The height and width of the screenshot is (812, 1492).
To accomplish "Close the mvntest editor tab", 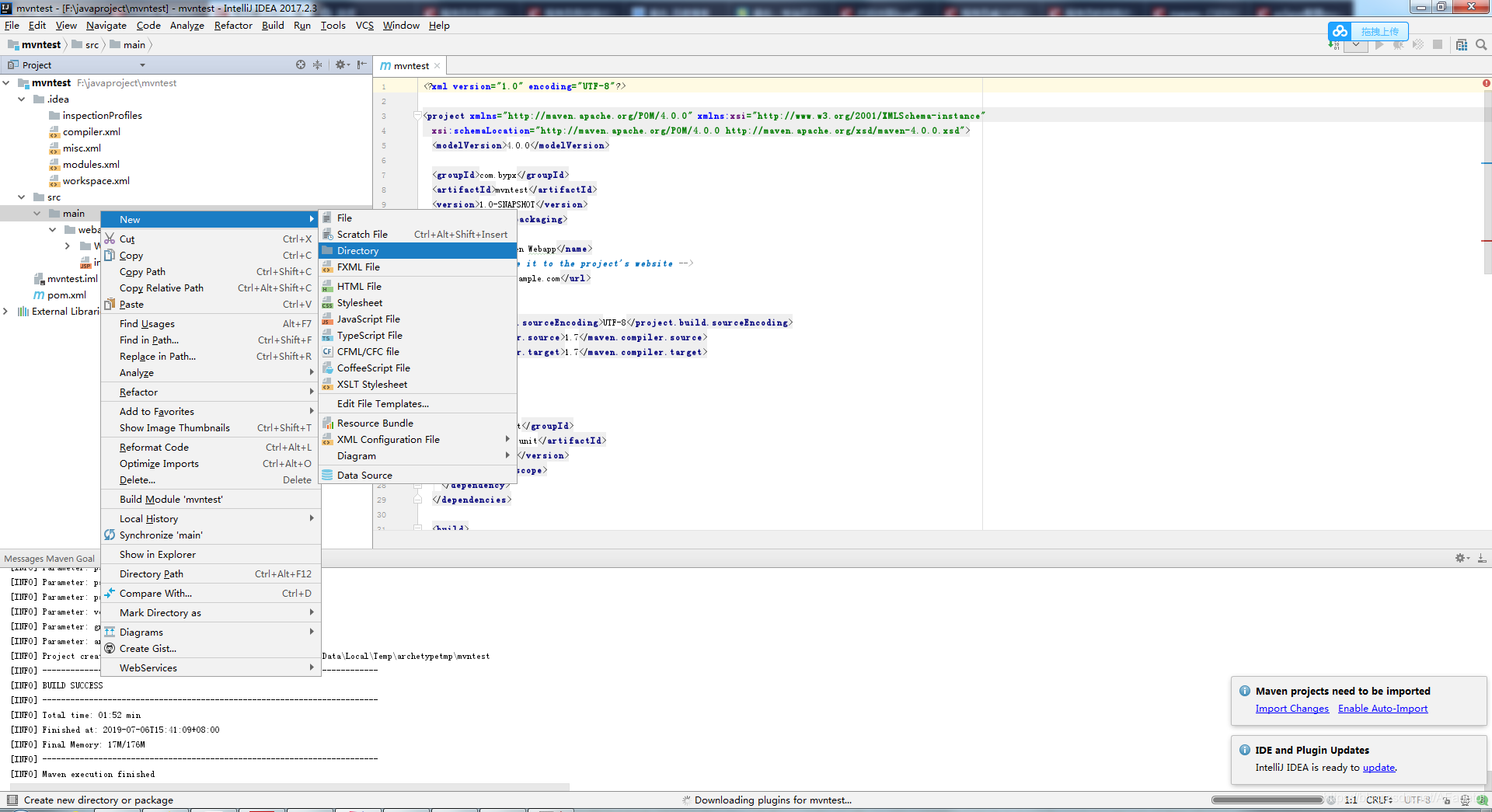I will click(x=437, y=66).
